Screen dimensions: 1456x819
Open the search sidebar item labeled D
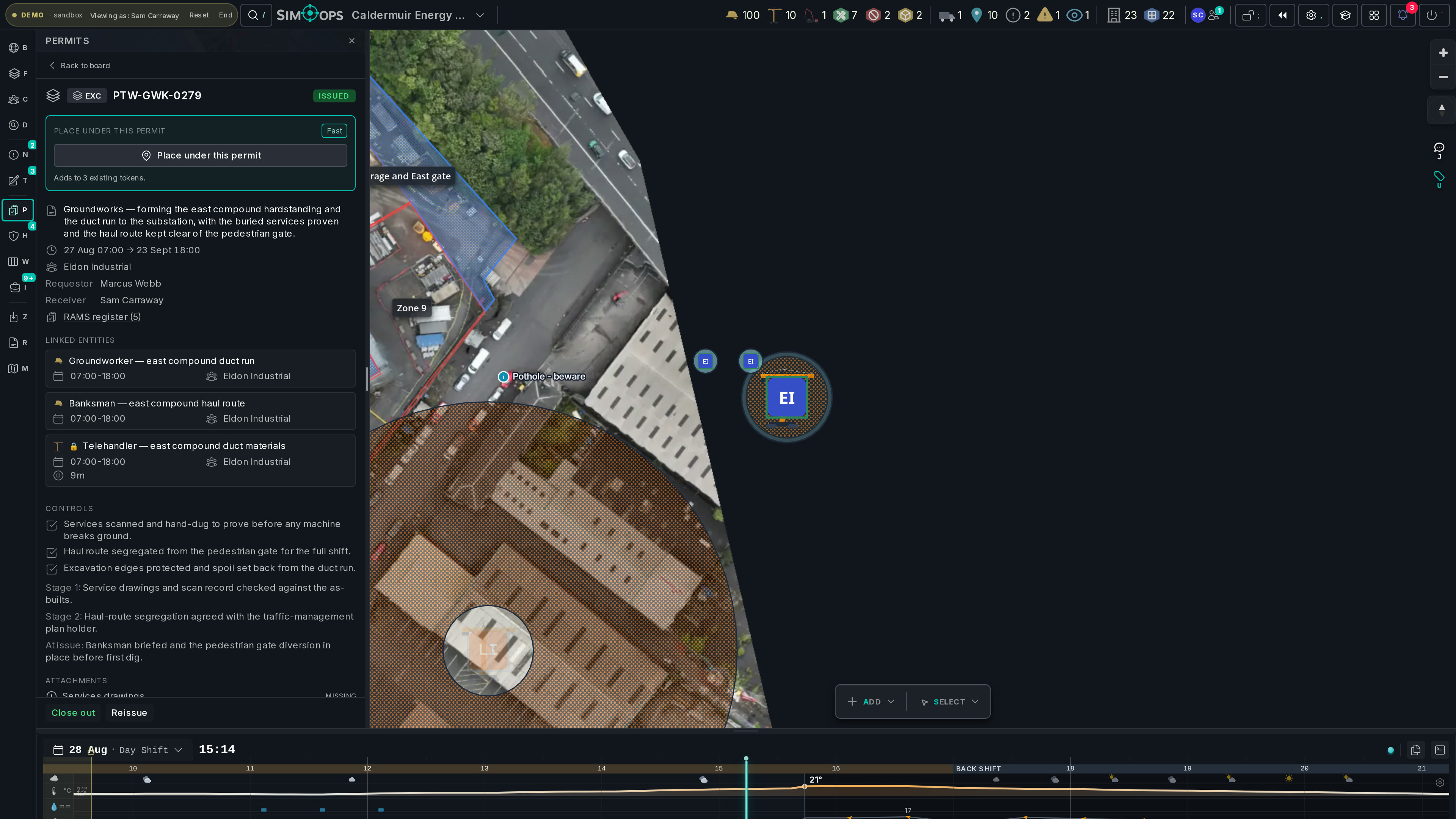click(x=17, y=125)
